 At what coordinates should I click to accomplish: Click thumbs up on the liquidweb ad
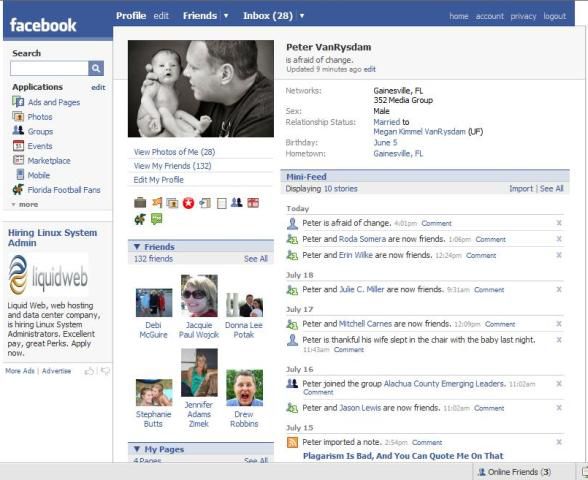89,371
